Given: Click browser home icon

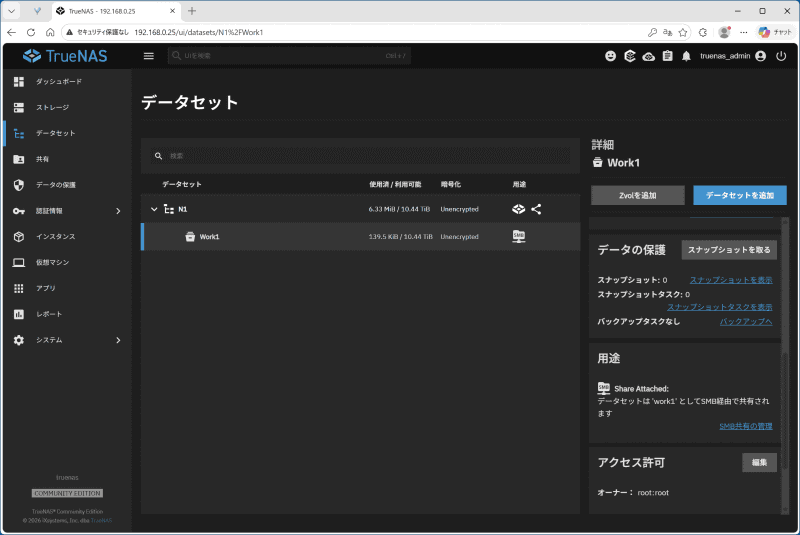Looking at the screenshot, I should pos(50,32).
